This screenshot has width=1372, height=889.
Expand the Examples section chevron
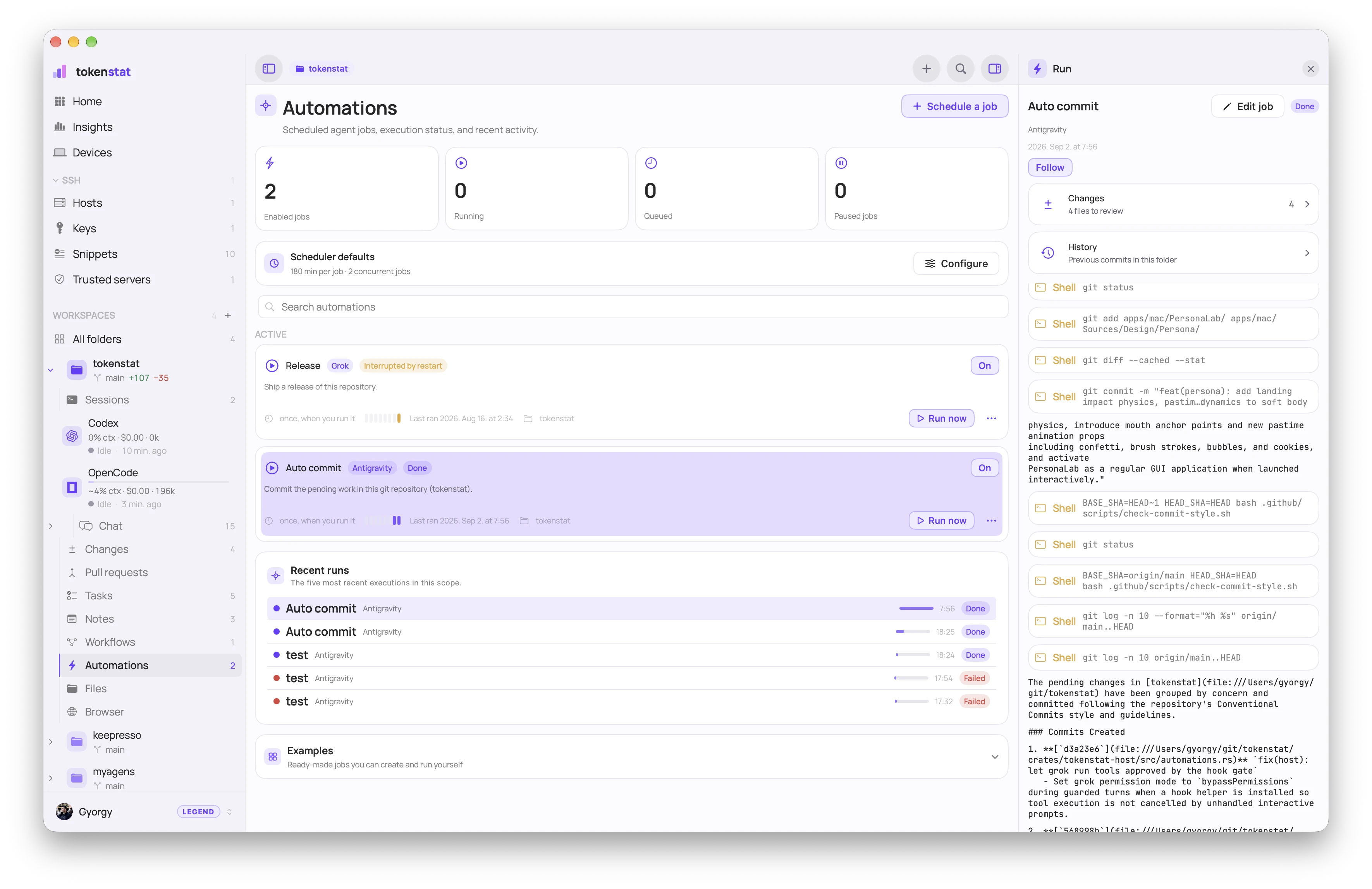coord(994,757)
